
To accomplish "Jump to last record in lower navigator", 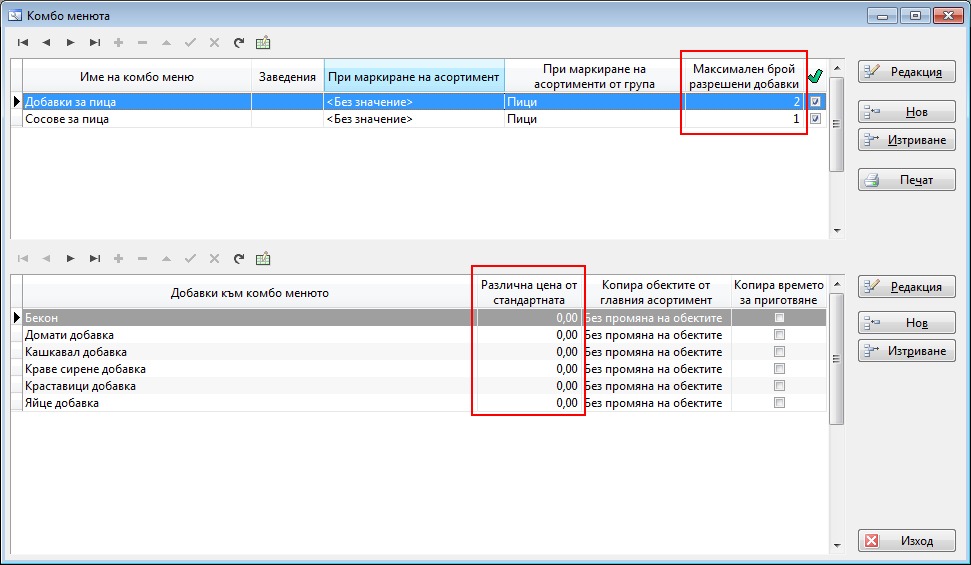I will click(94, 259).
